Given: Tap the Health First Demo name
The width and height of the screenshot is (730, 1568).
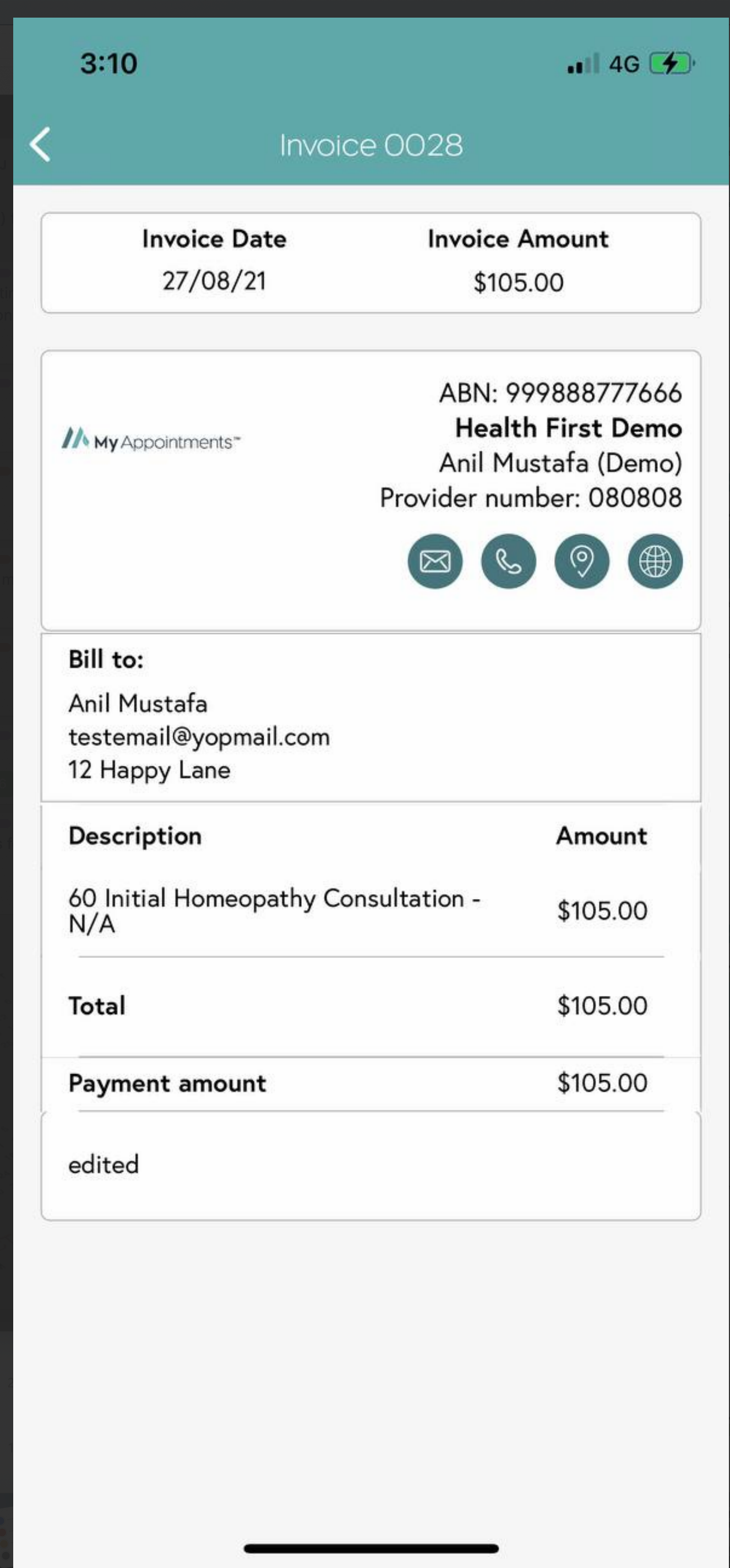Looking at the screenshot, I should click(x=568, y=428).
